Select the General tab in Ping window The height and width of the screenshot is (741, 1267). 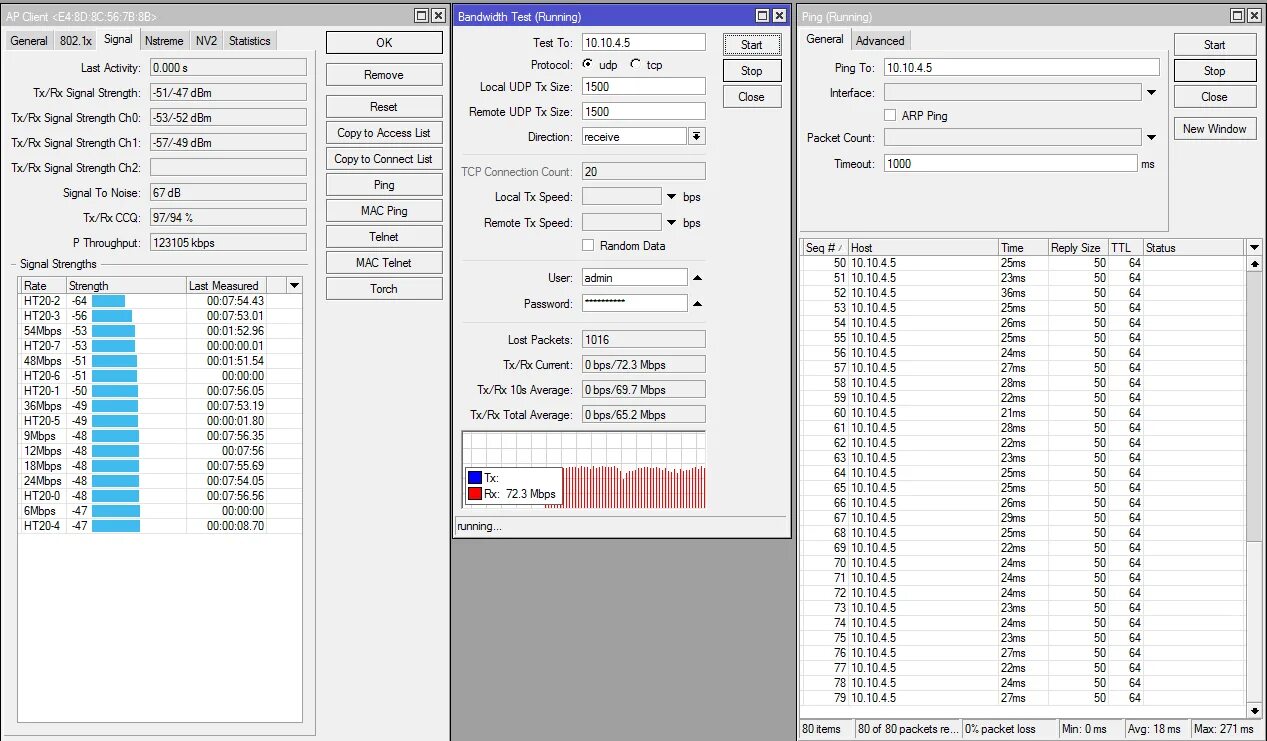coord(825,39)
